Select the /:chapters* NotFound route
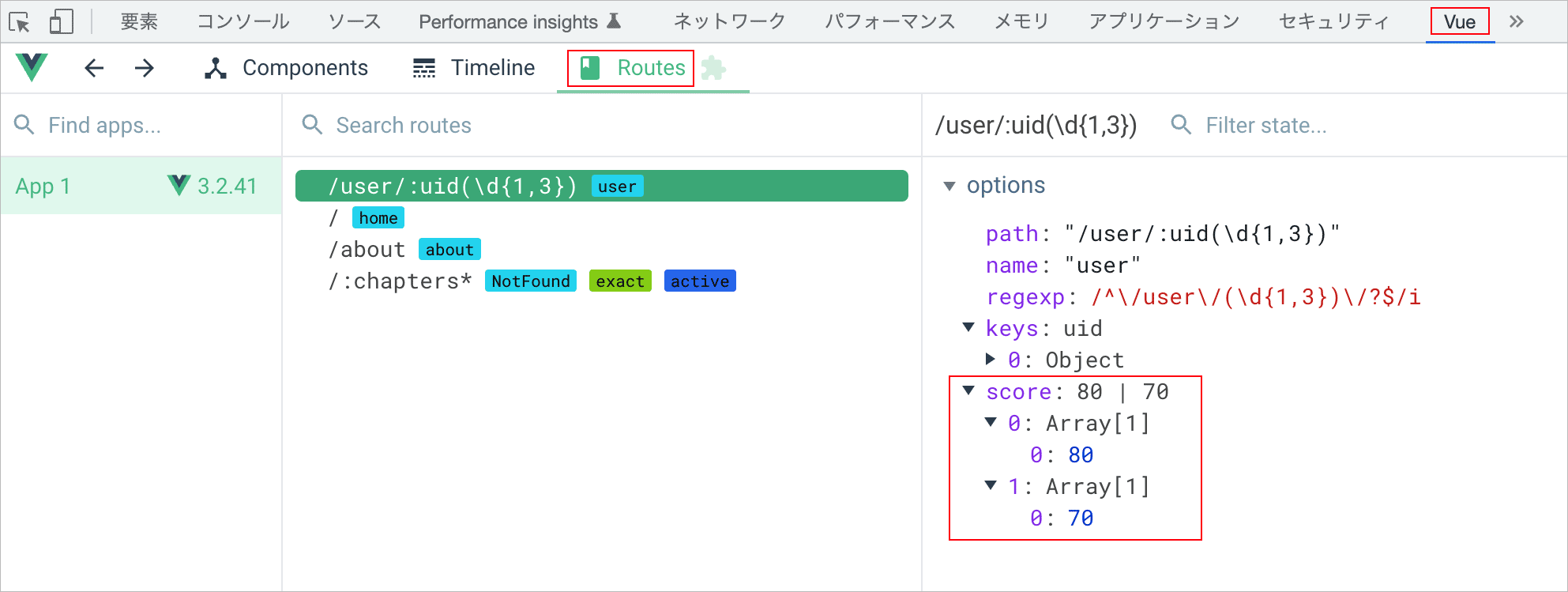The height and width of the screenshot is (592, 1568). 400,281
